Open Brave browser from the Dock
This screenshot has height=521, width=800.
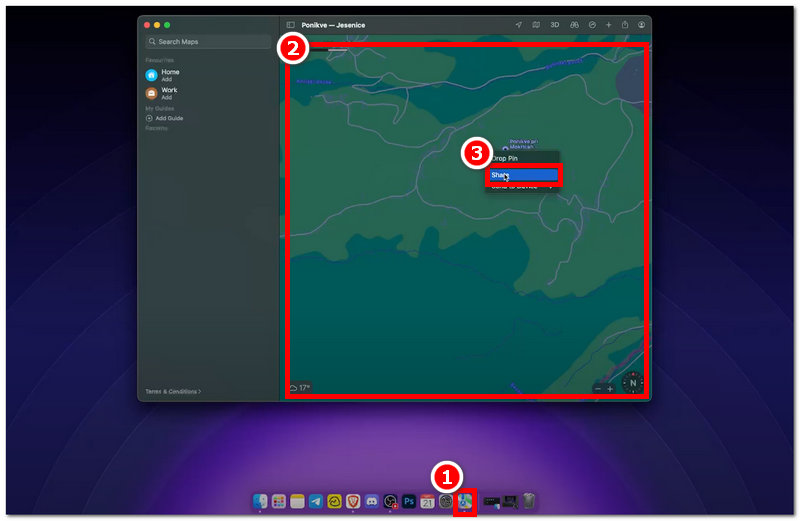[x=353, y=502]
